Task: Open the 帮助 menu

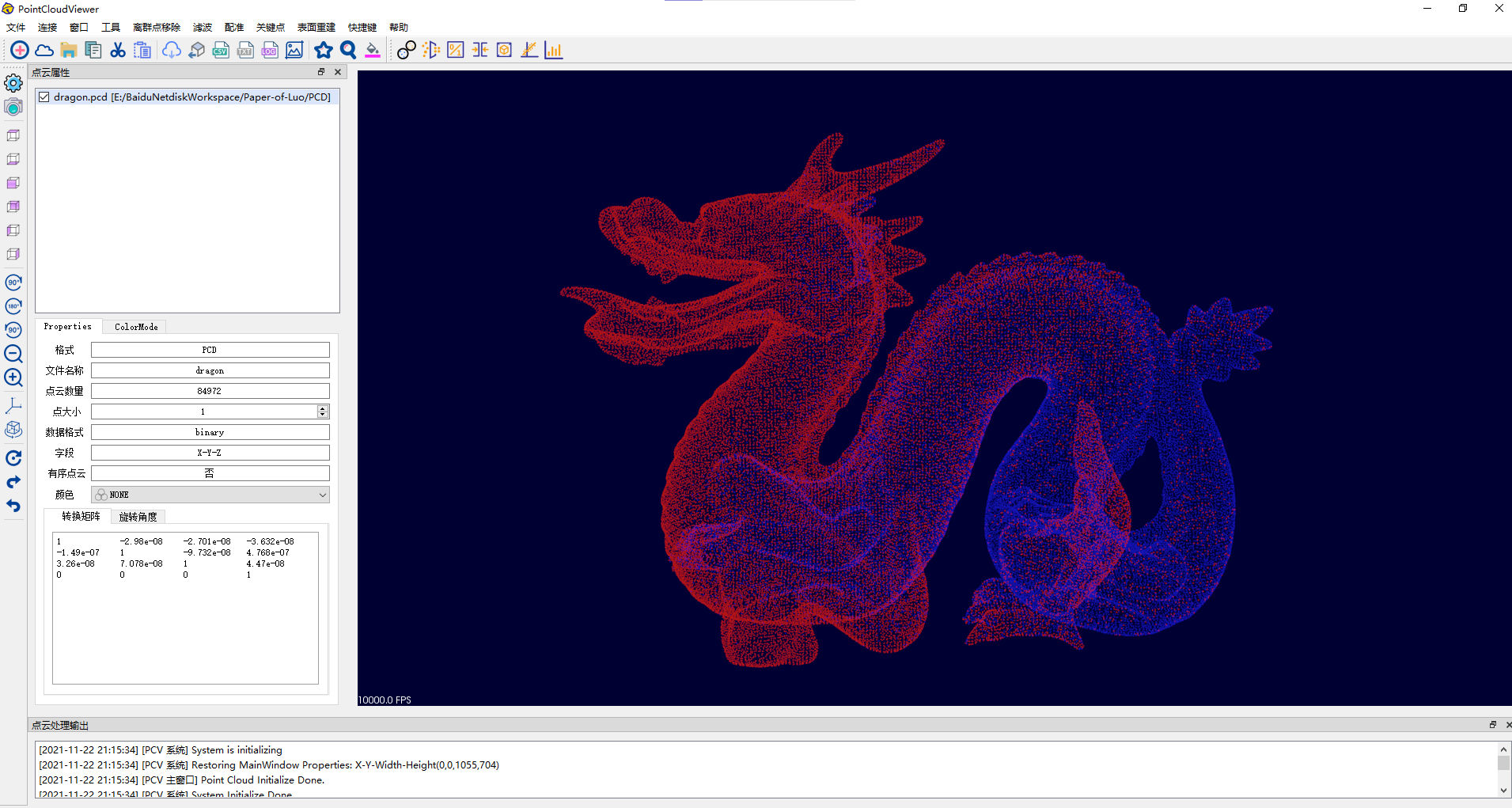Action: tap(399, 28)
